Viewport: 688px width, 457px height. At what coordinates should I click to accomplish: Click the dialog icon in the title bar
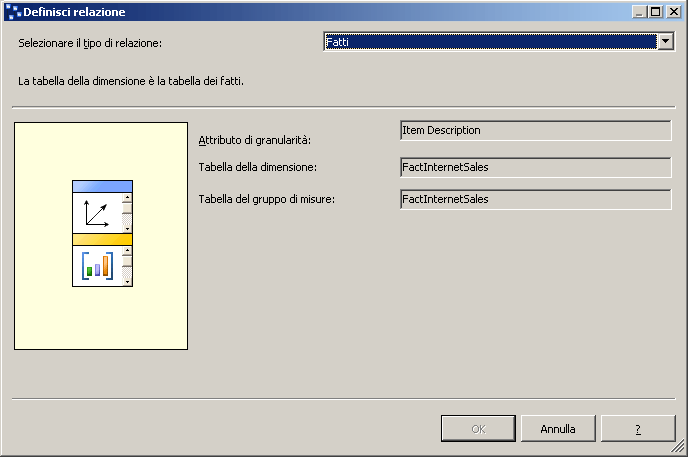[x=12, y=11]
